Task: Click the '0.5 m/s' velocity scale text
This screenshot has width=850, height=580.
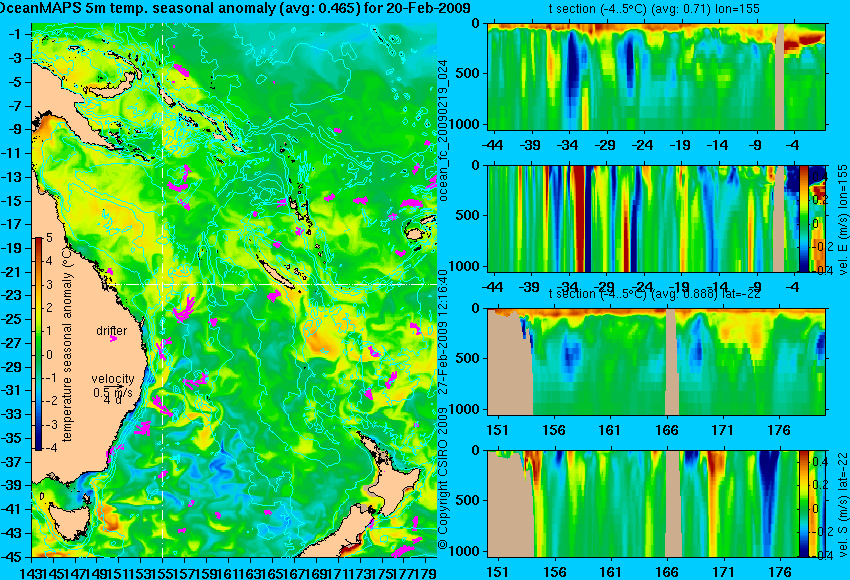Action: tap(113, 392)
